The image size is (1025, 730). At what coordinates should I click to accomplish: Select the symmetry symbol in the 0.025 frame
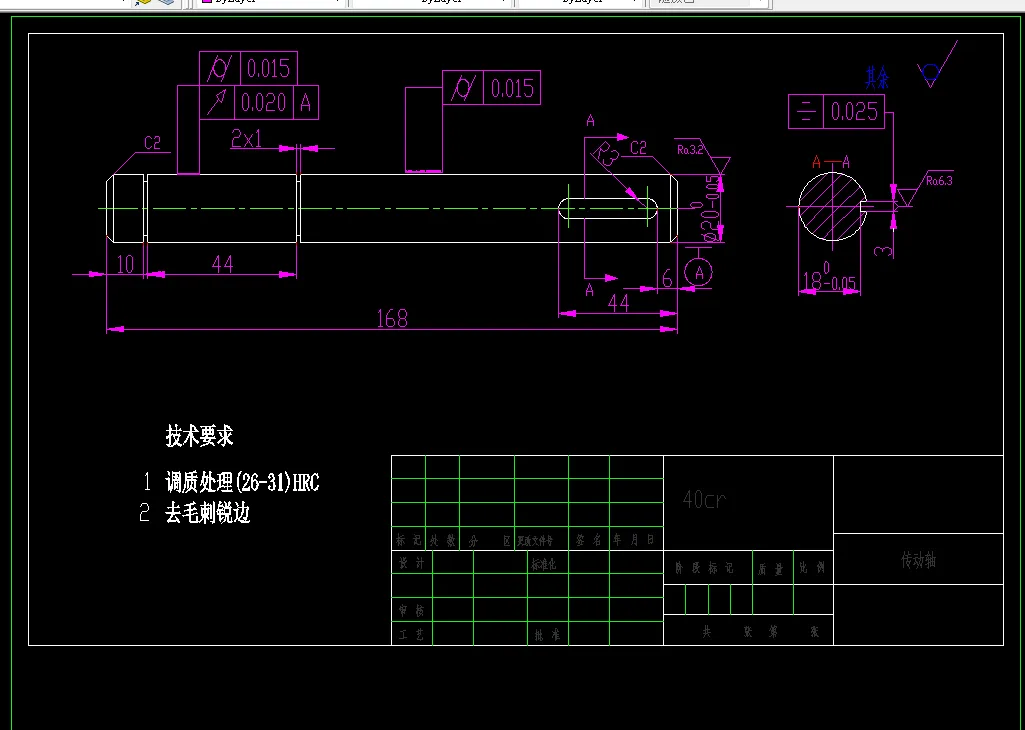click(805, 112)
